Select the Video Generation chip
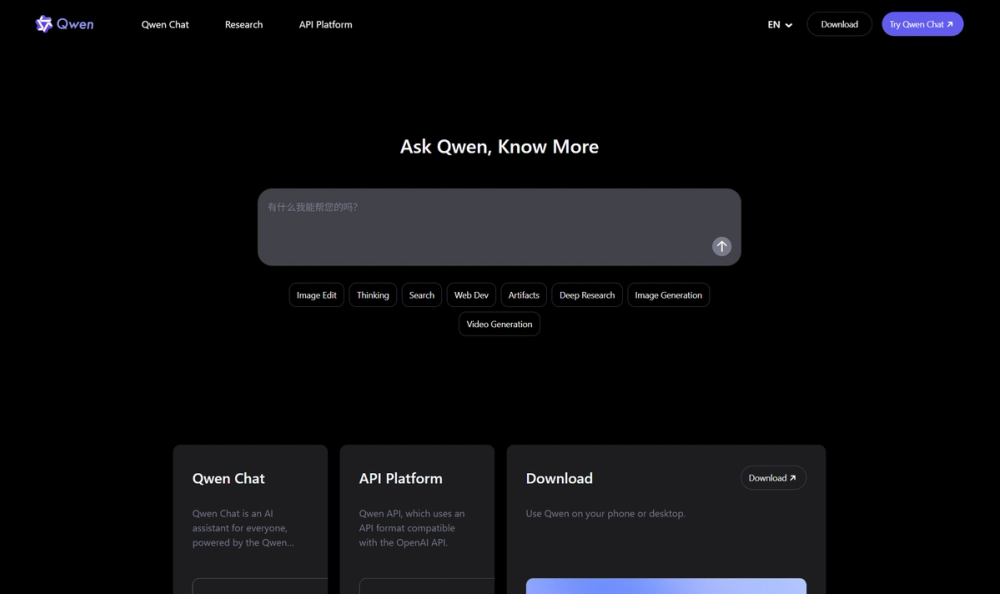This screenshot has width=1000, height=594. coord(499,324)
